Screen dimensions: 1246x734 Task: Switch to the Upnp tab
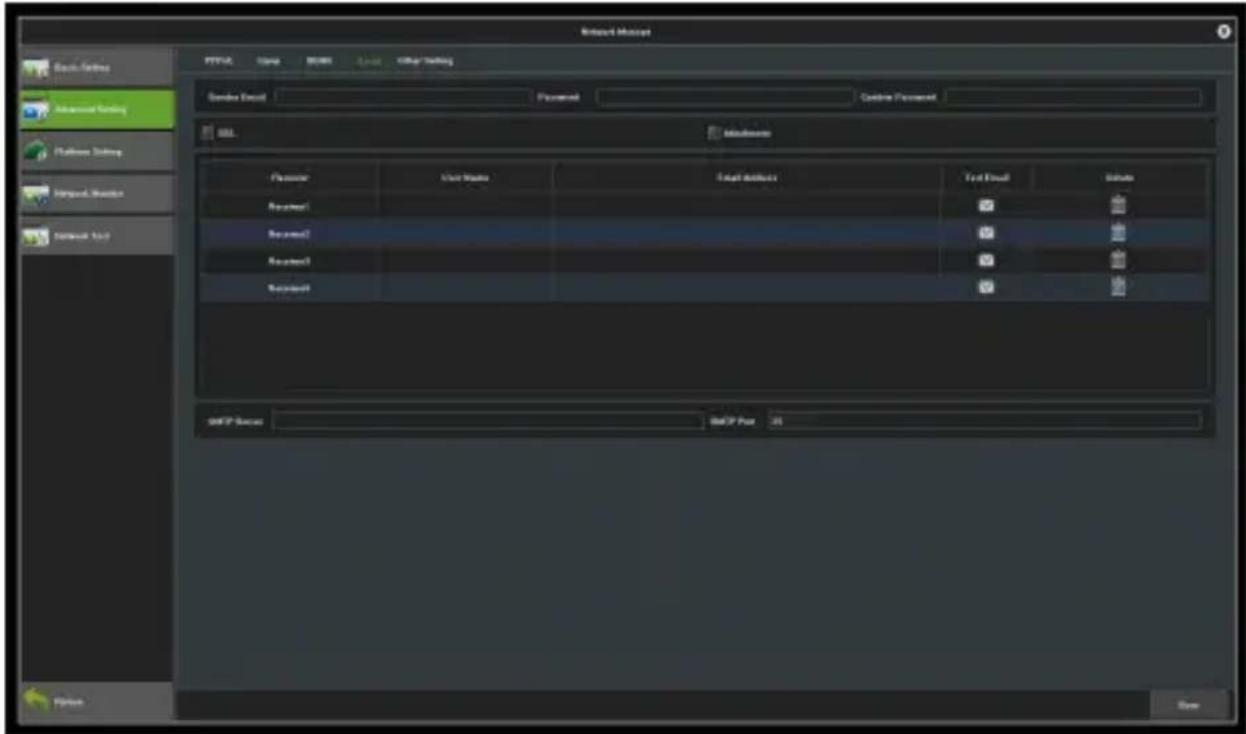(x=268, y=61)
